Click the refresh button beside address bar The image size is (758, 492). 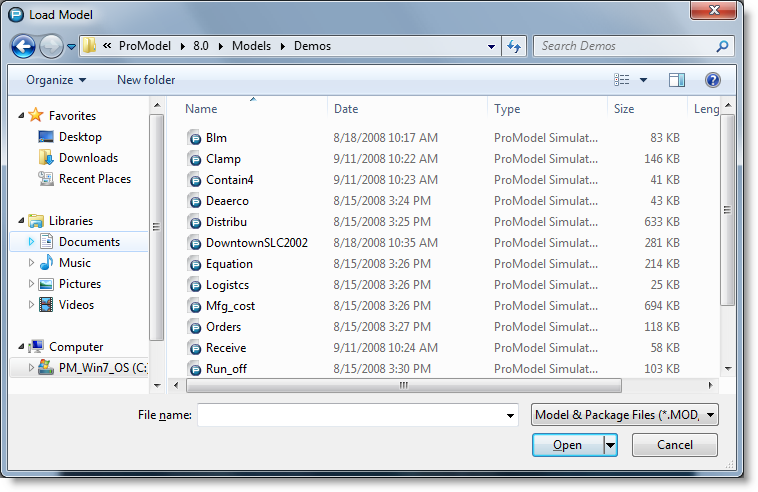pos(514,46)
